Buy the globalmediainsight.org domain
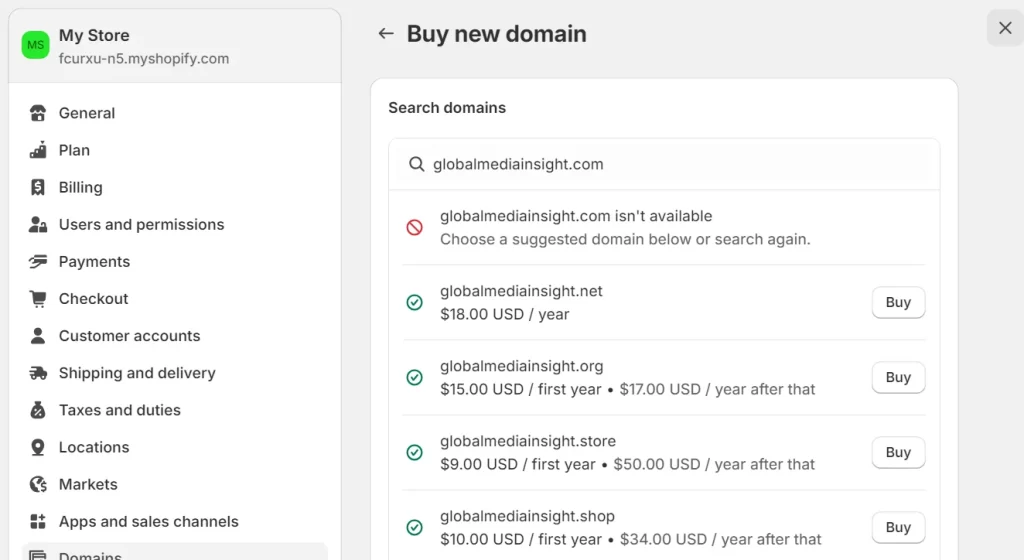The image size is (1024, 560). tap(898, 377)
